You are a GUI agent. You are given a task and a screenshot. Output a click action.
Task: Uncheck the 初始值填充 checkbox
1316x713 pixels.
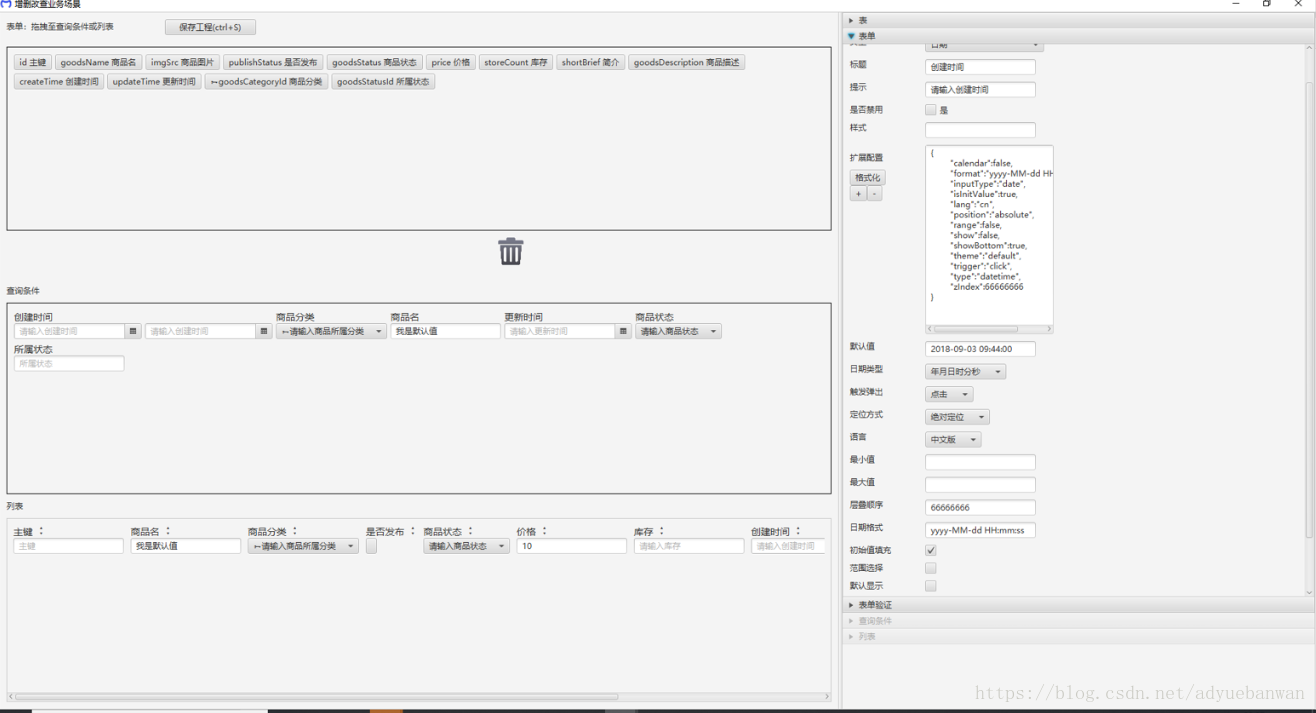pyautogui.click(x=930, y=549)
